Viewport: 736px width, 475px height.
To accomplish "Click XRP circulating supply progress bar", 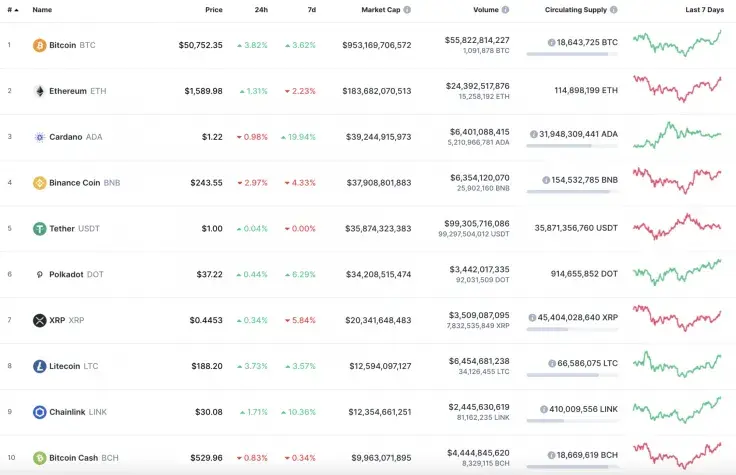I will tap(572, 329).
